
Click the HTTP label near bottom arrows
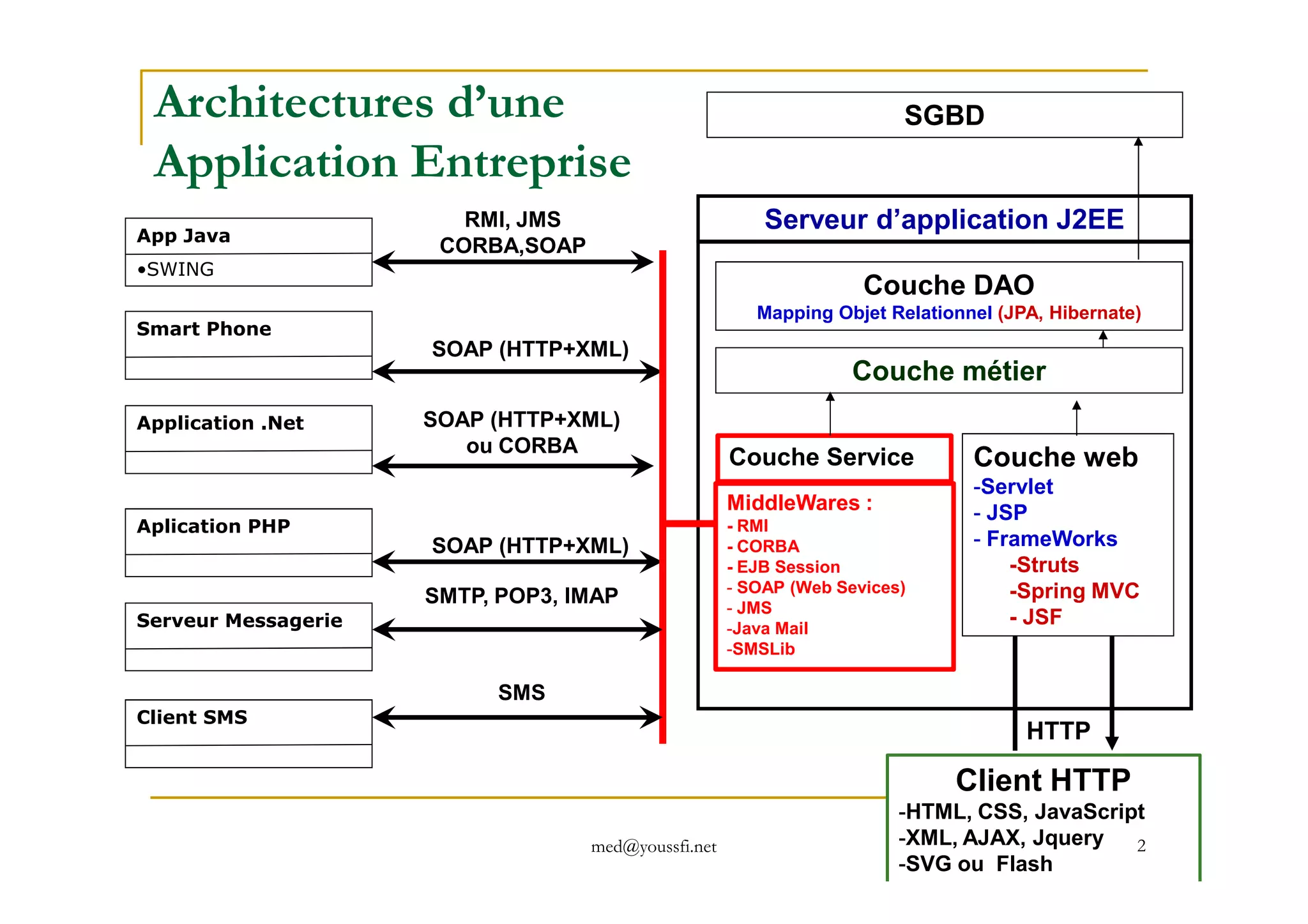pos(1058,731)
